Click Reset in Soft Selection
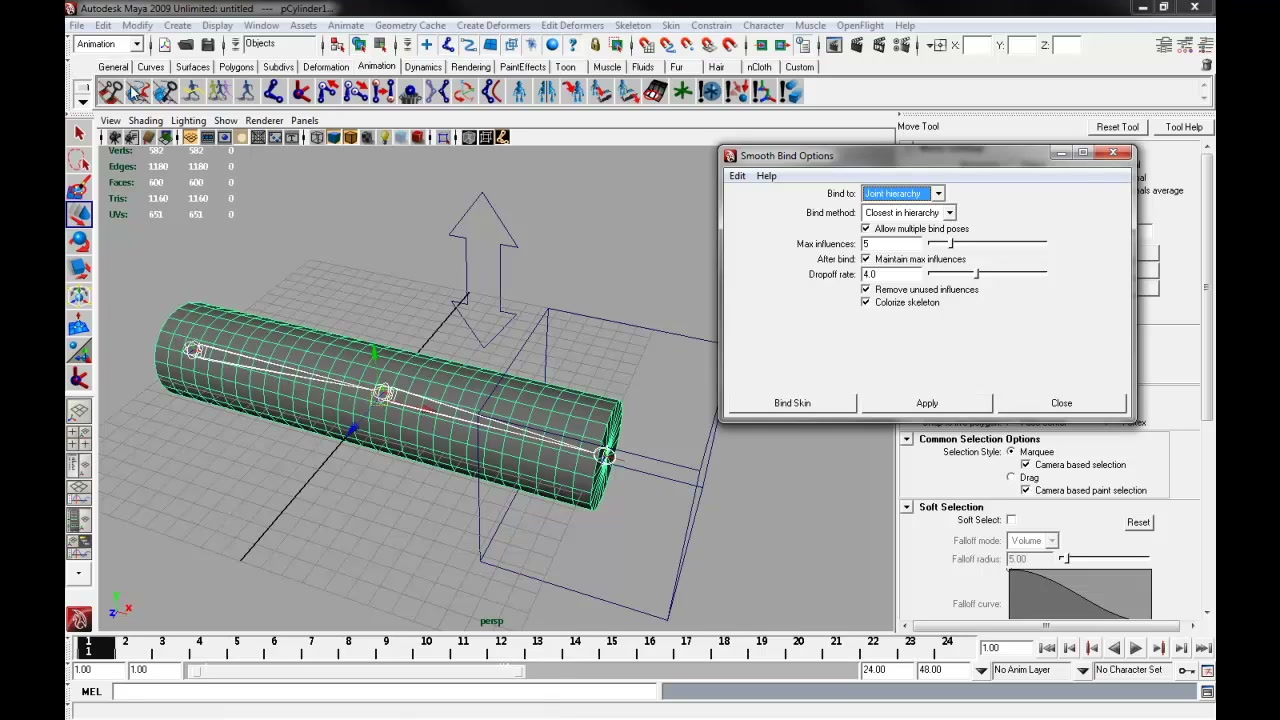The width and height of the screenshot is (1280, 720). [x=1138, y=522]
